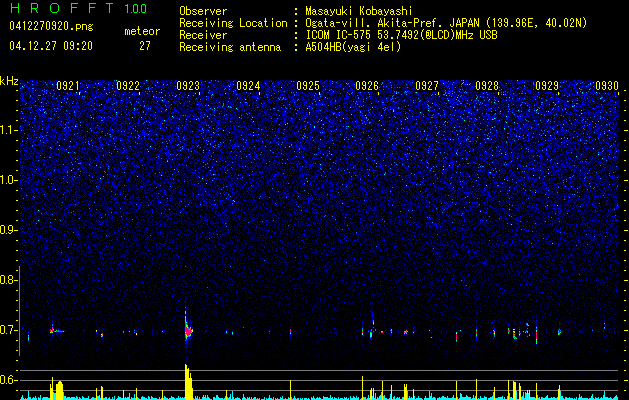Image resolution: width=629 pixels, height=400 pixels.
Task: Select the file name 0412270920.png
Action: pyautogui.click(x=51, y=26)
